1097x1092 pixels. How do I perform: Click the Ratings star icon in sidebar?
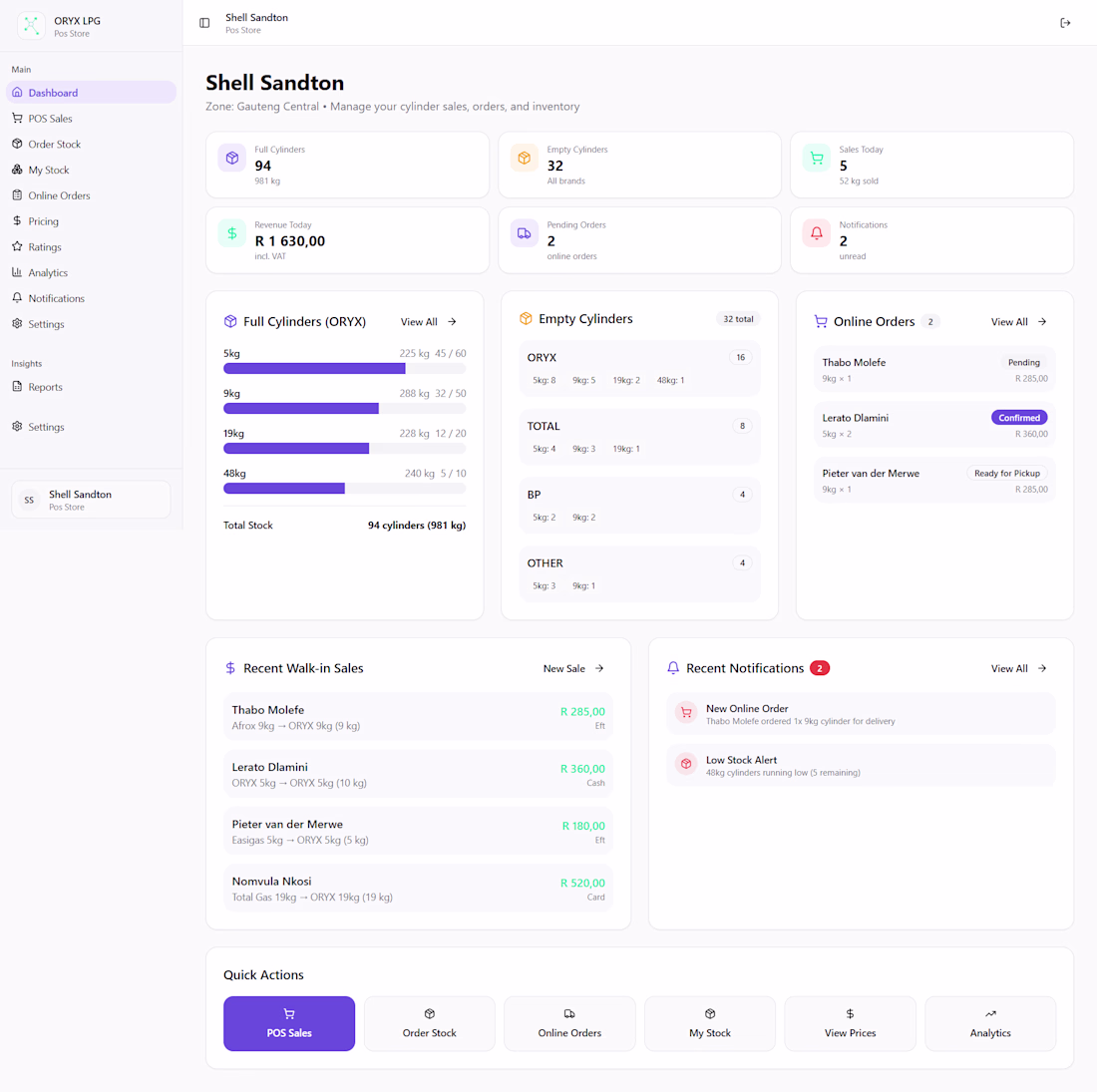(18, 246)
